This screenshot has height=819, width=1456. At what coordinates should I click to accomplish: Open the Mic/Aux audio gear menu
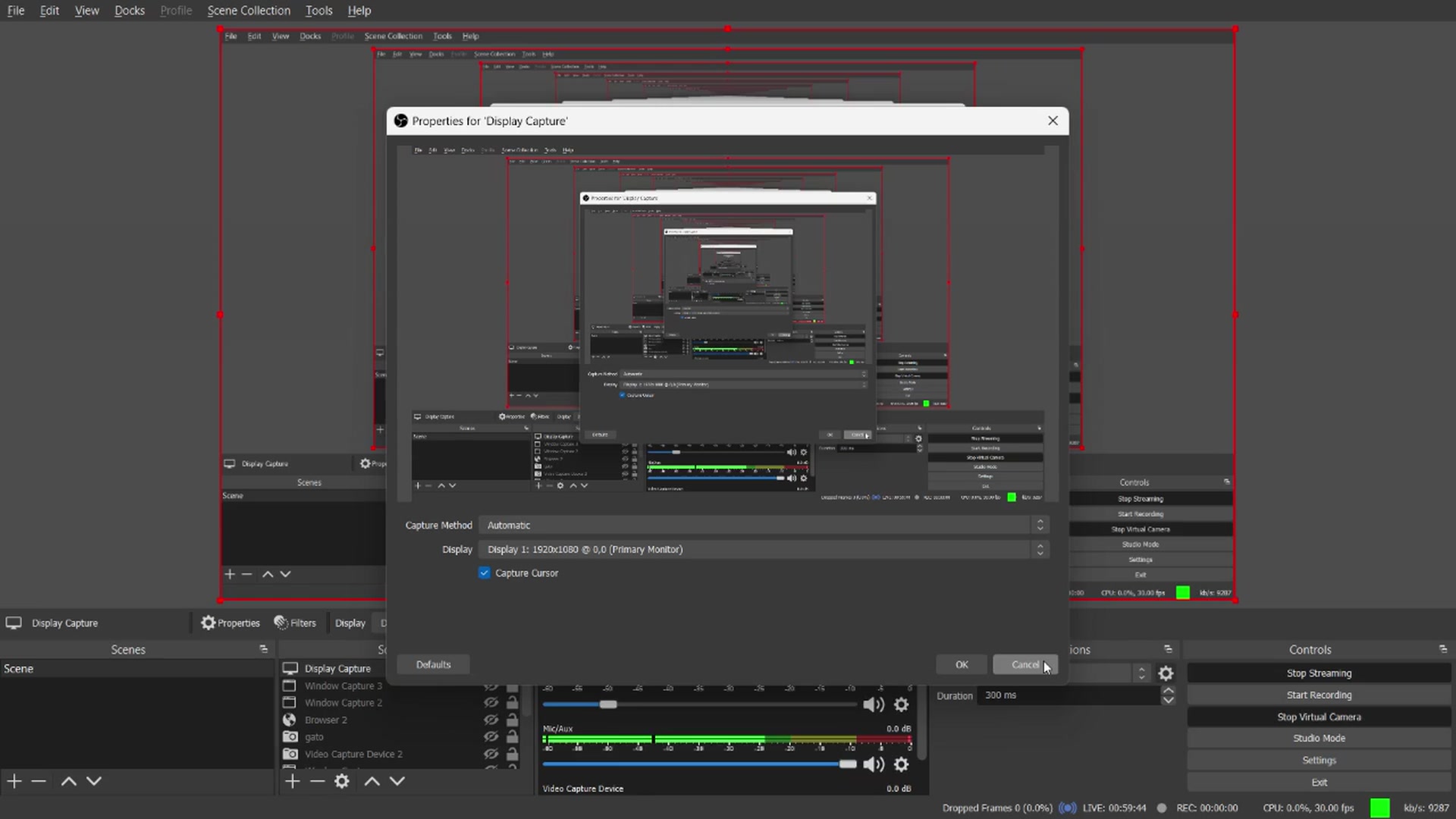901,764
